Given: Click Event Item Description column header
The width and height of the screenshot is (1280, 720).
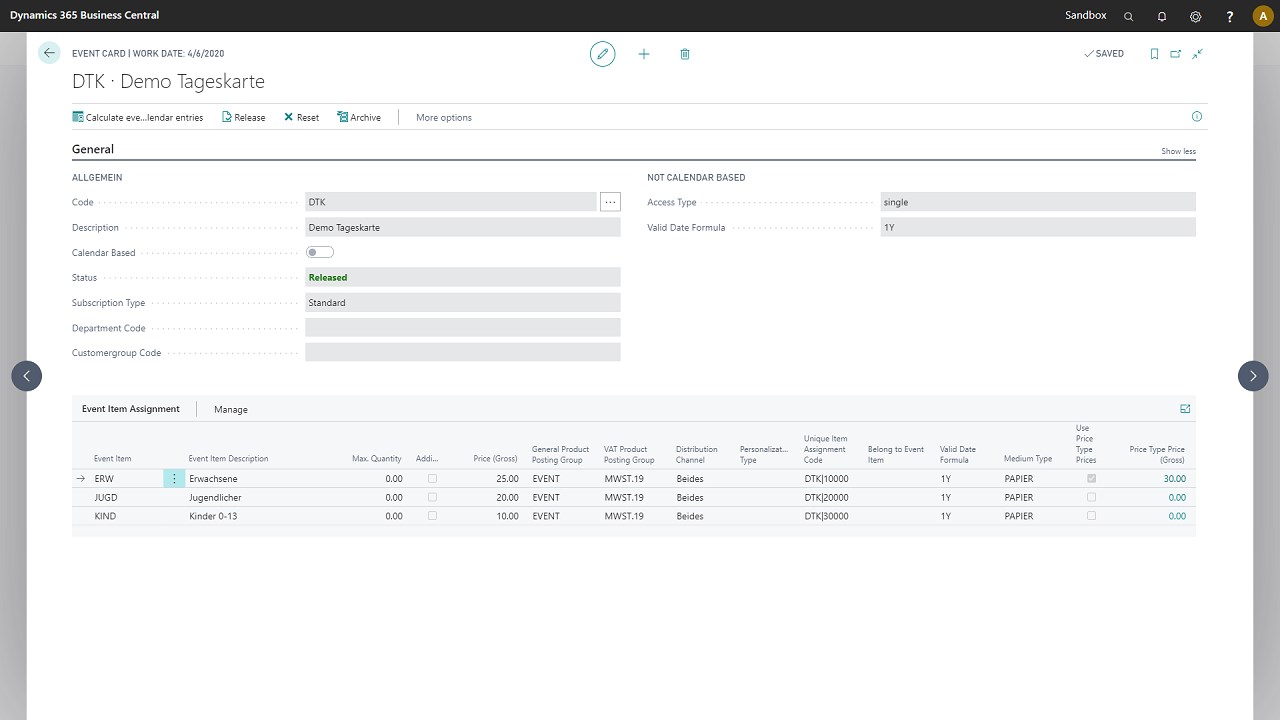Looking at the screenshot, I should click(x=228, y=459).
